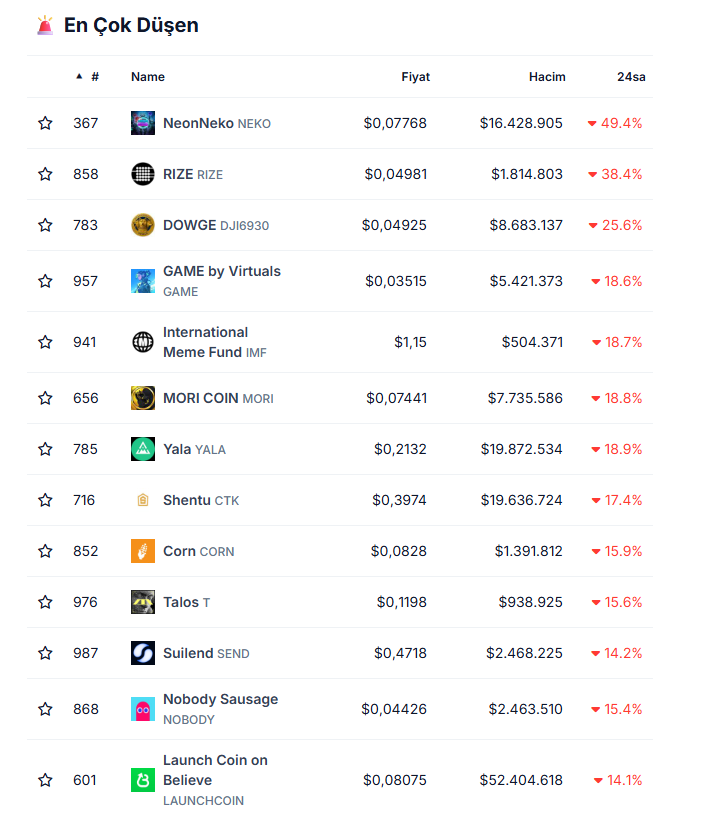The width and height of the screenshot is (702, 820).
Task: Click the RIZE coin logo icon
Action: [143, 174]
